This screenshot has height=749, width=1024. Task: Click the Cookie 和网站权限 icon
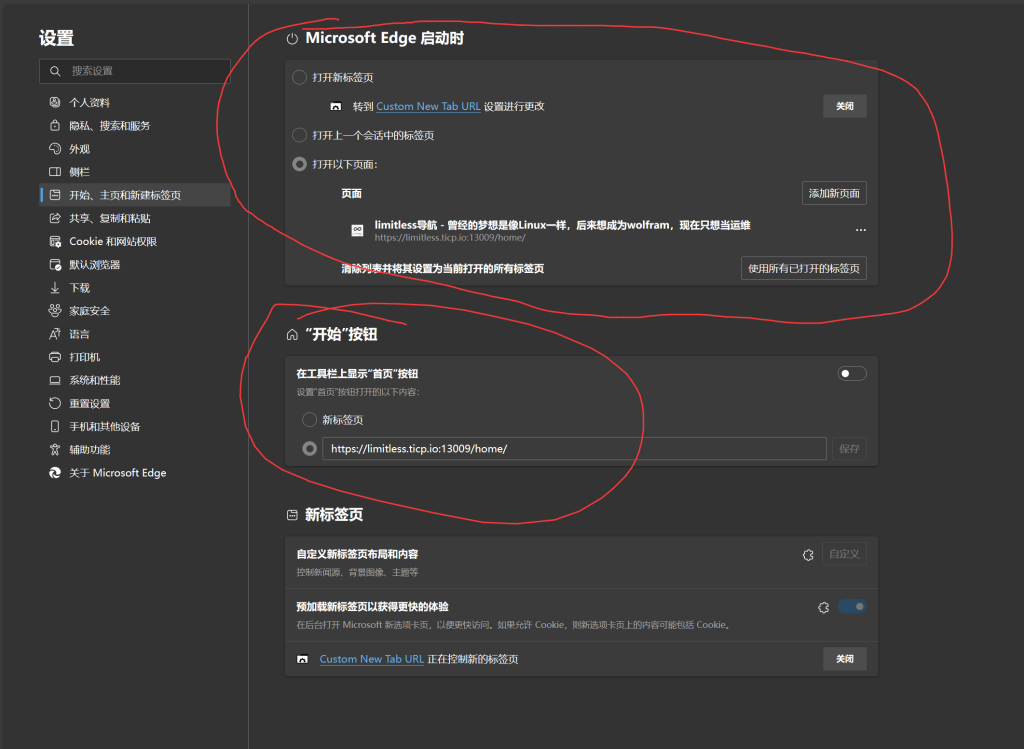tap(55, 242)
